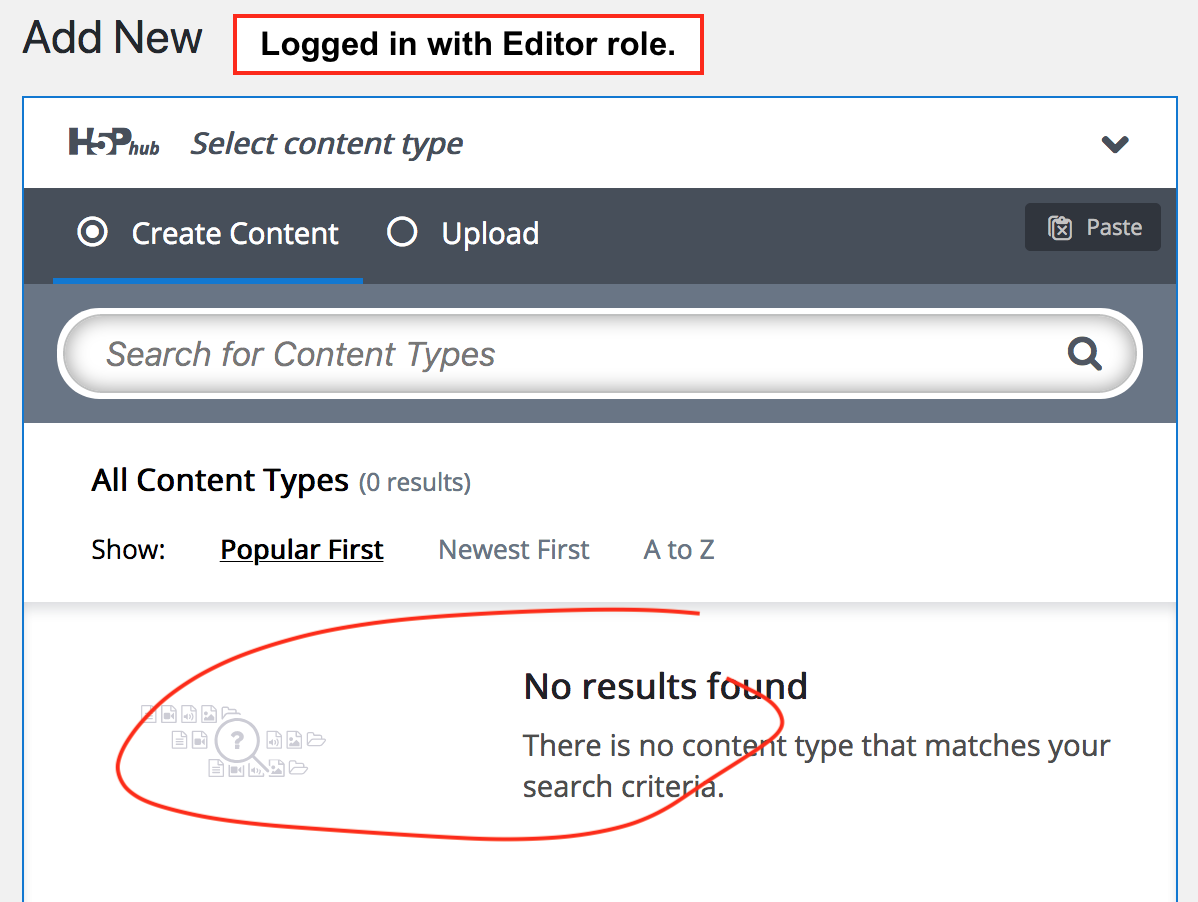Click the Add New page title
Viewport: 1198px width, 902px height.
[112, 37]
